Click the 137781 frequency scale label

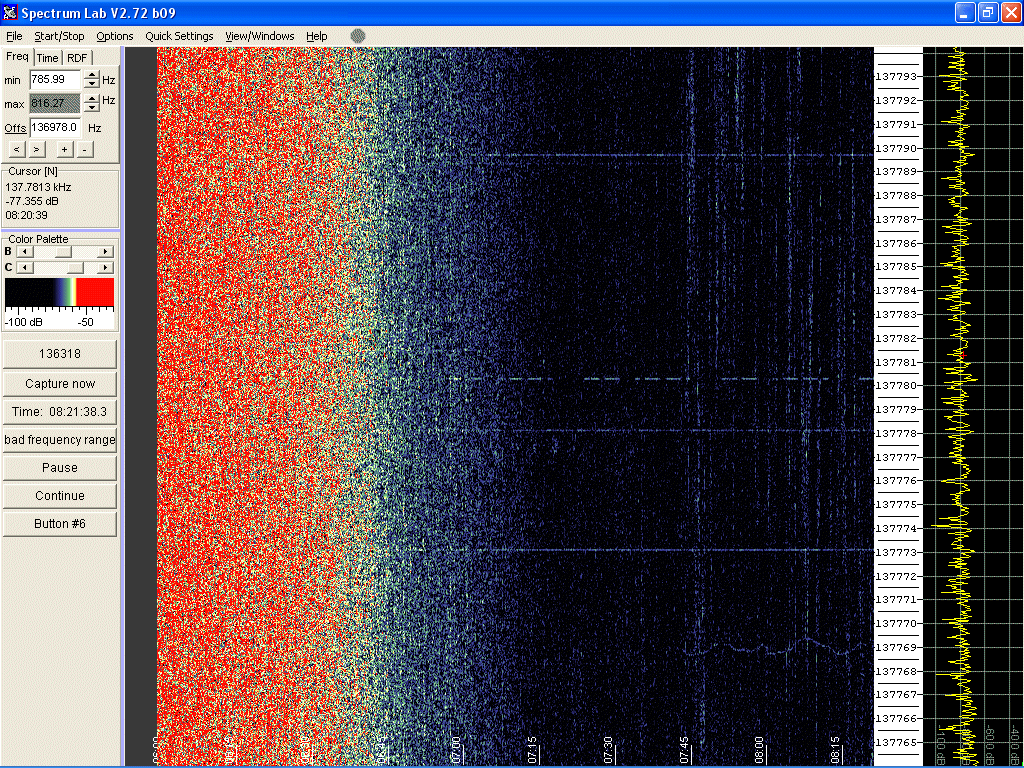coord(896,362)
